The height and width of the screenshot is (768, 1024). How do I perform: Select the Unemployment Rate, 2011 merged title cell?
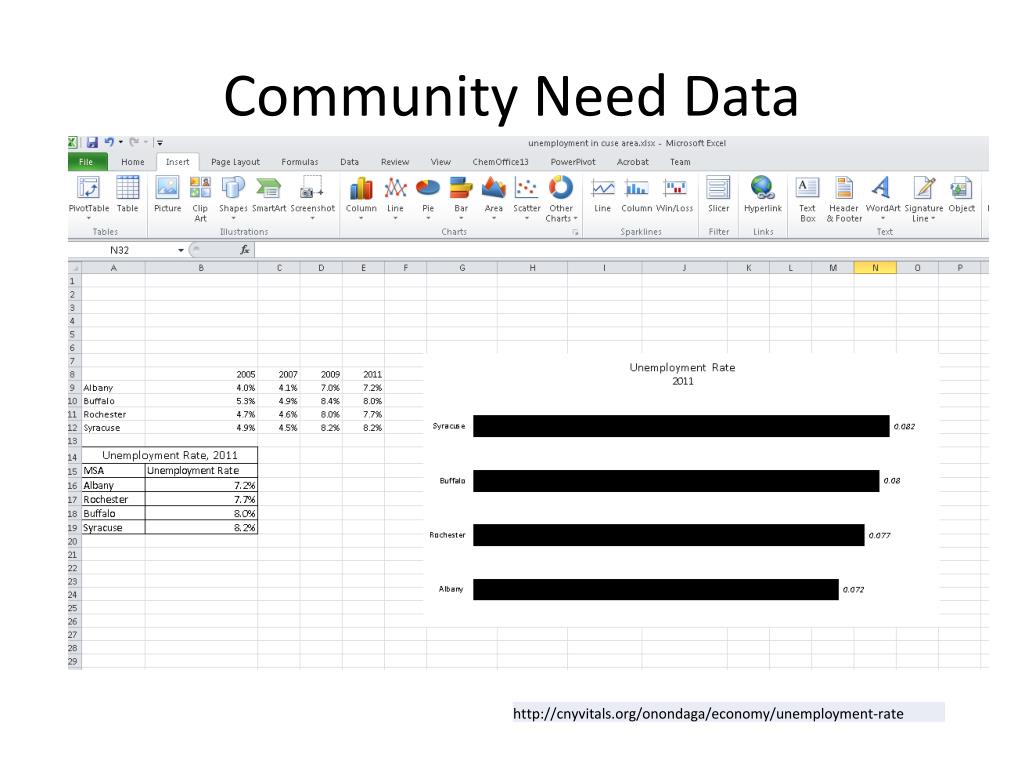(170, 455)
